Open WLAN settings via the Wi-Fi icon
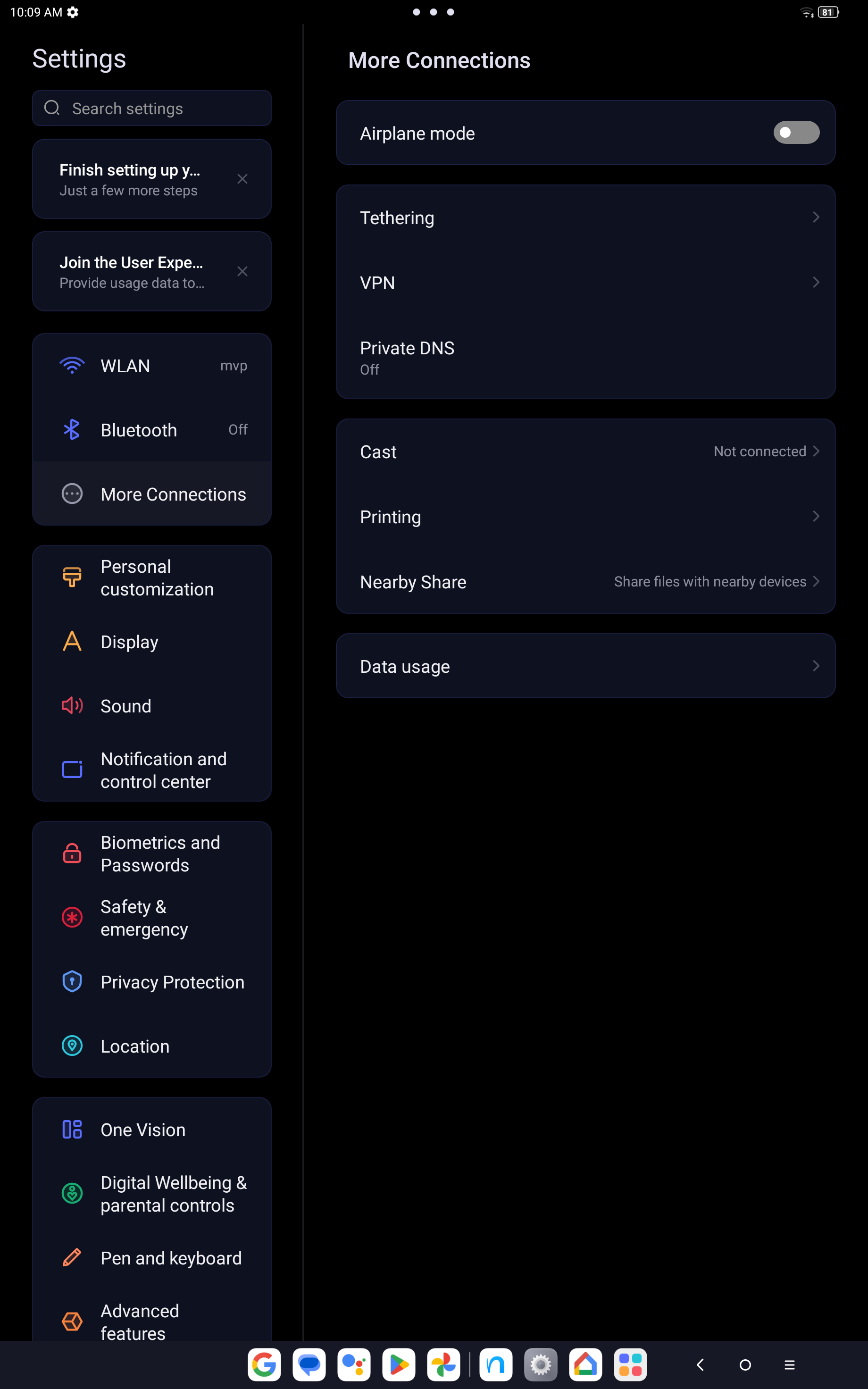Screen dimensions: 868x1389 pyautogui.click(x=72, y=366)
